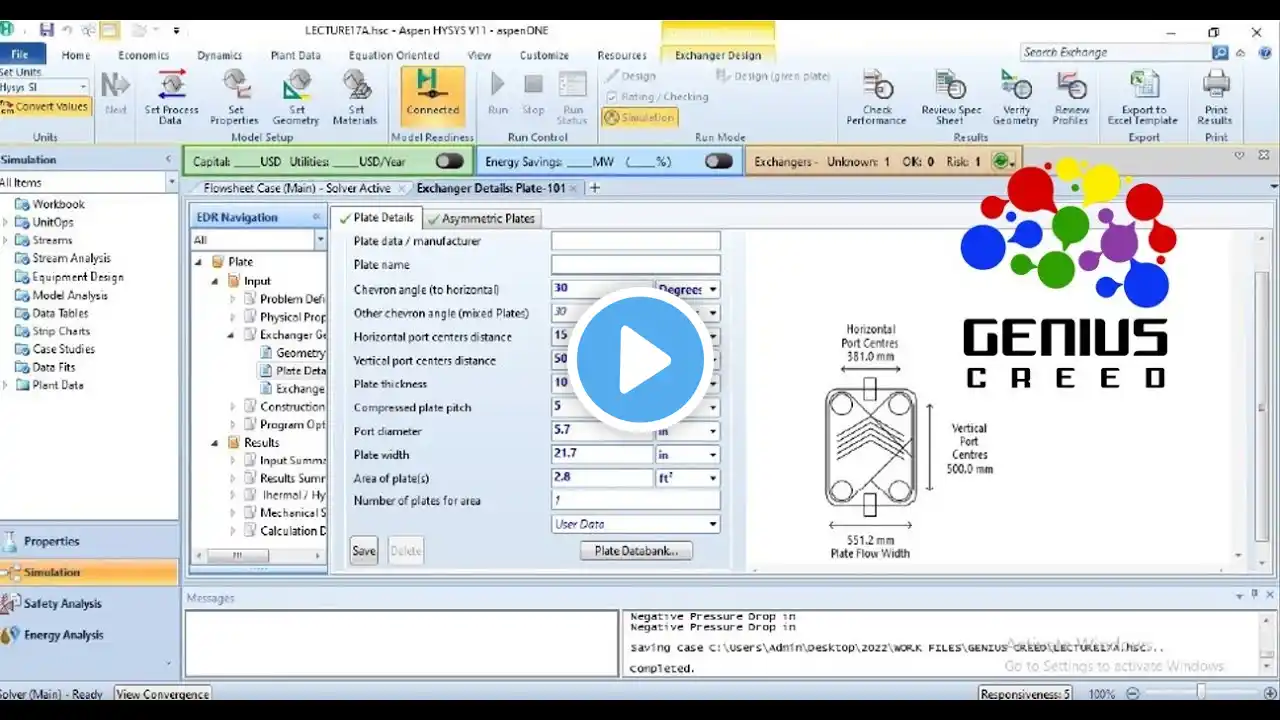Click the Plate name input field
This screenshot has height=720, width=1280.
coord(636,265)
